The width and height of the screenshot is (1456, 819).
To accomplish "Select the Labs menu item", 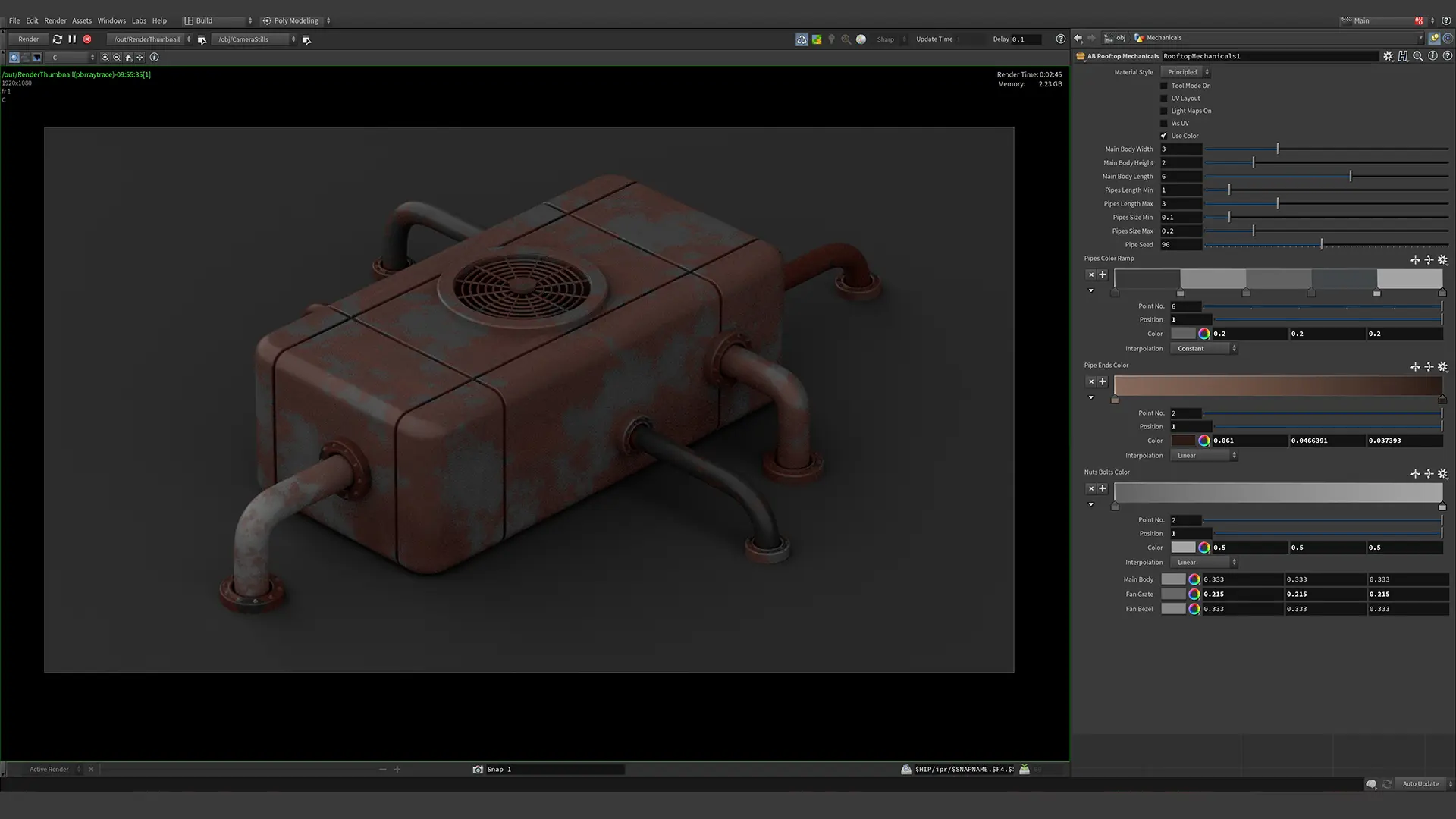I will (139, 20).
